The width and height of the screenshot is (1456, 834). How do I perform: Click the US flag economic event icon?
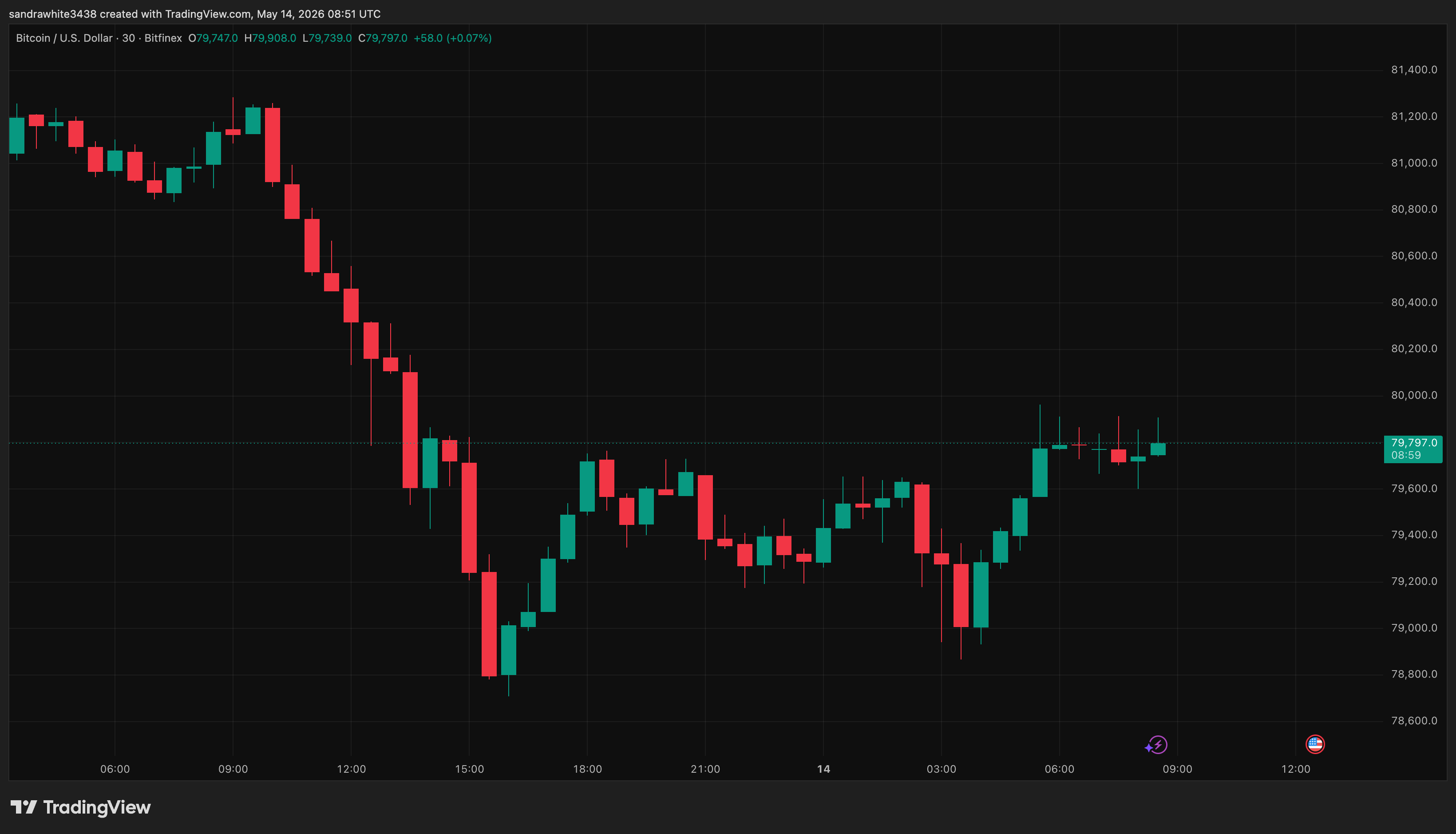click(1314, 744)
